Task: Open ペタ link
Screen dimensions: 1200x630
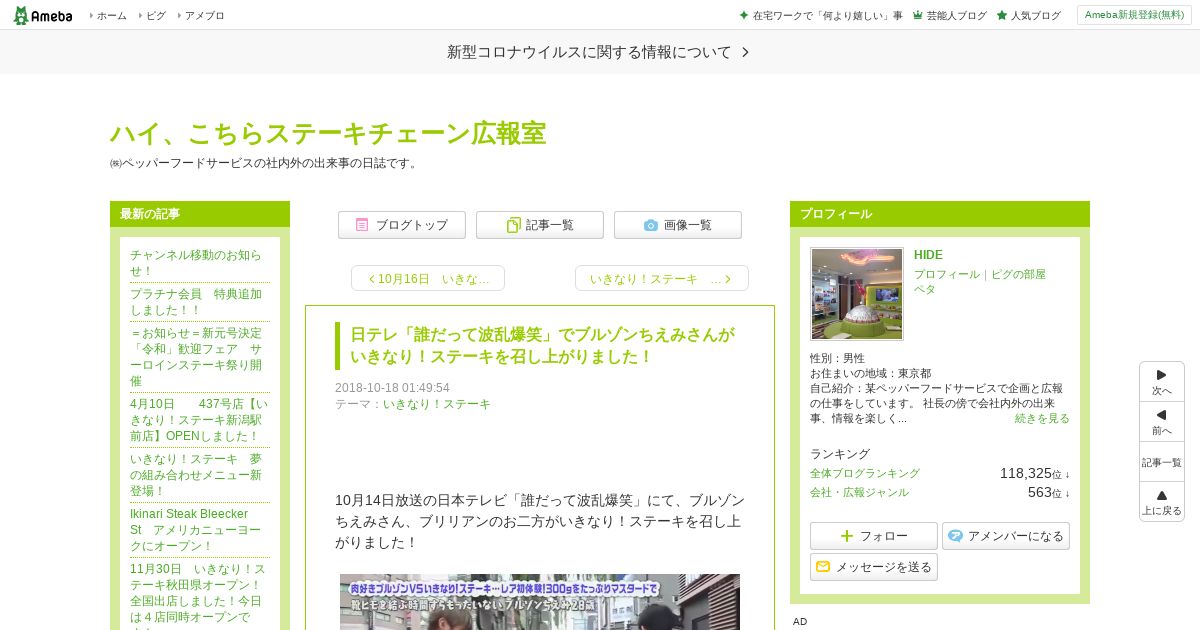Action: pyautogui.click(x=925, y=289)
